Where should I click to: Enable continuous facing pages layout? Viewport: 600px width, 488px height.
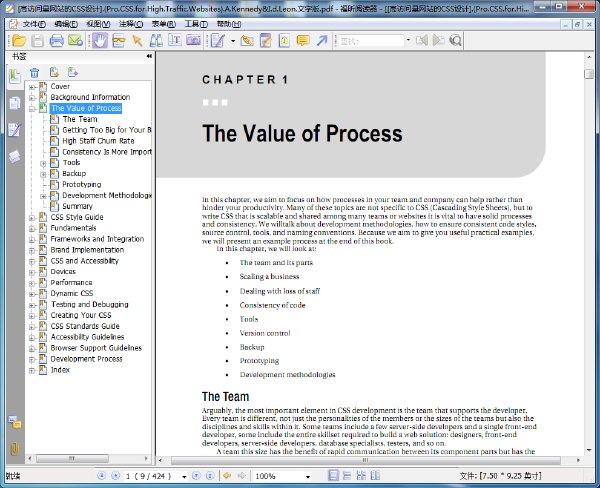click(x=375, y=475)
